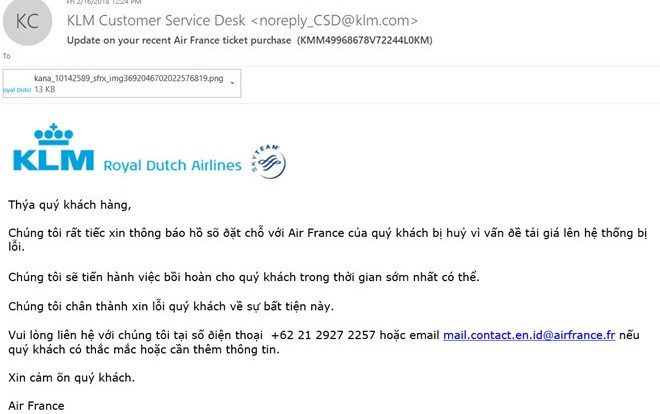This screenshot has width=660, height=414.
Task: Click the To recipient label
Action: pos(6,56)
